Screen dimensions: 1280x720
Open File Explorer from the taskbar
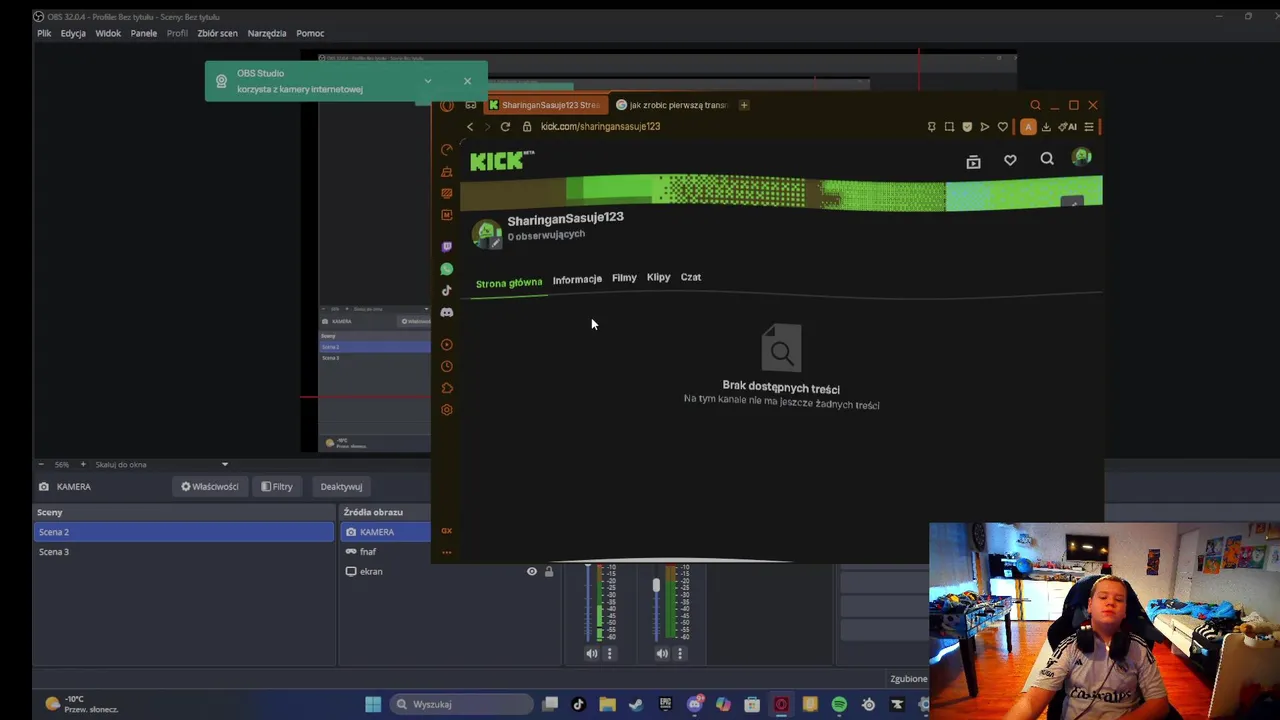tap(607, 704)
